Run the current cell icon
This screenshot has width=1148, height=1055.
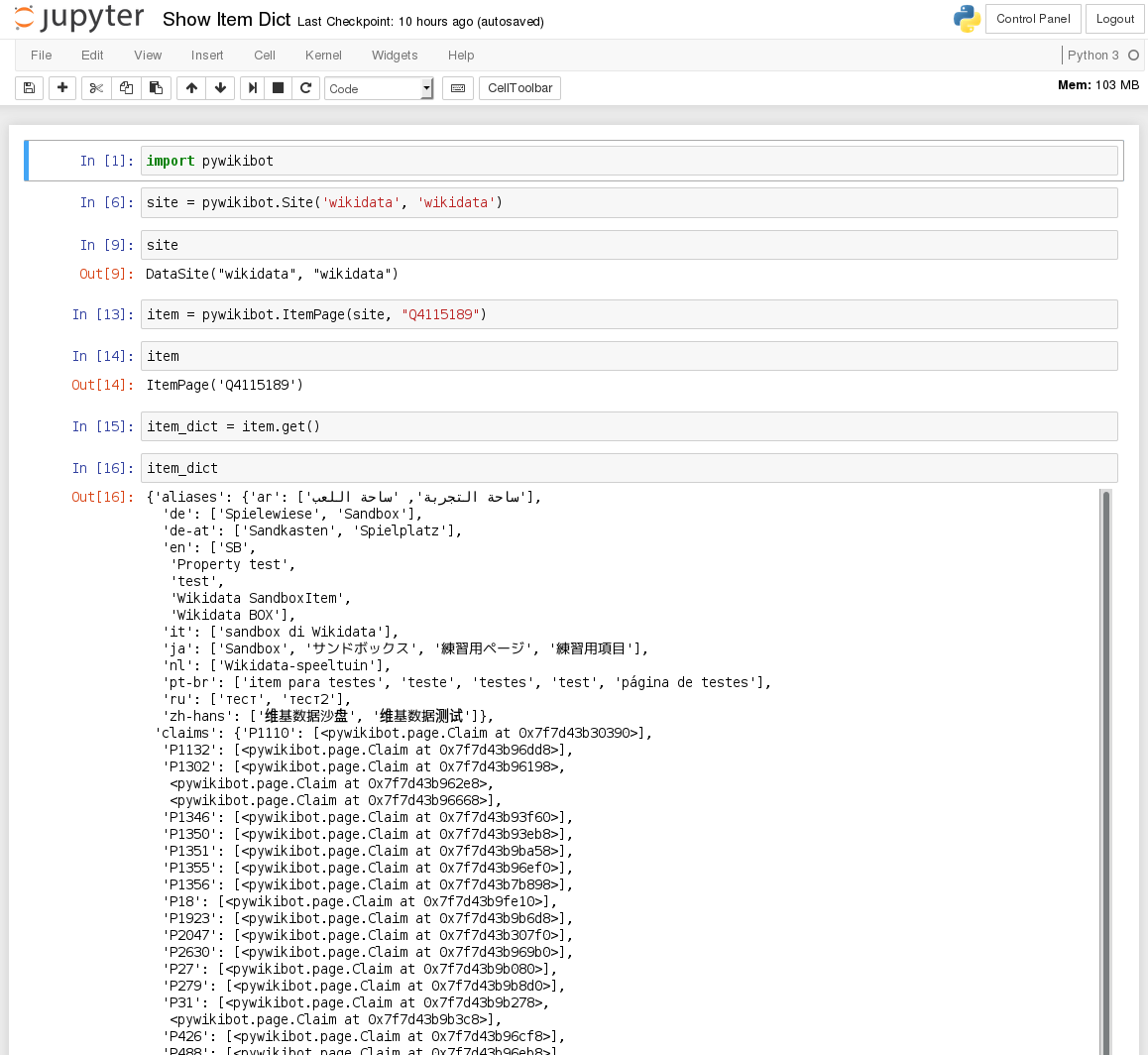click(254, 88)
